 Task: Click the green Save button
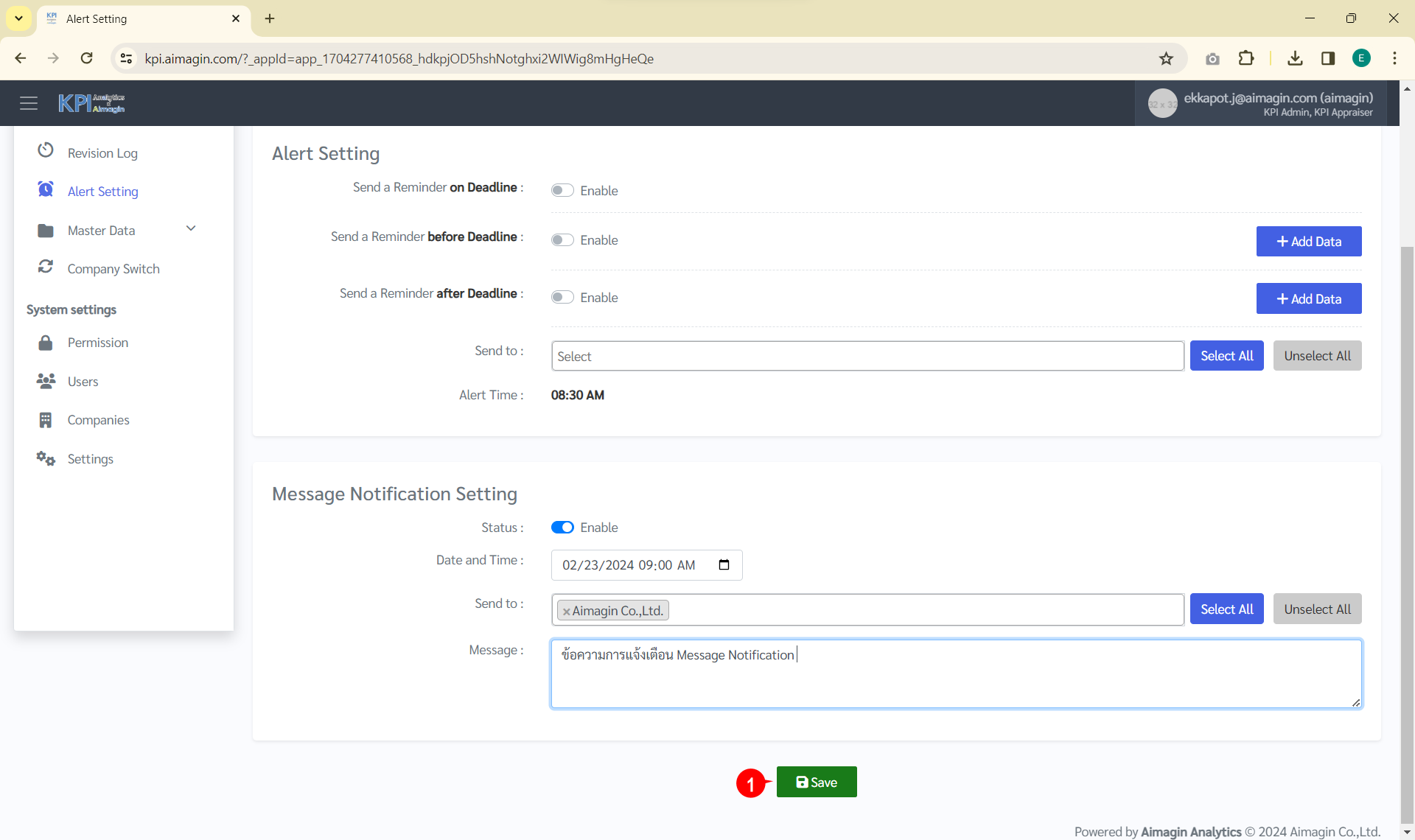816,782
